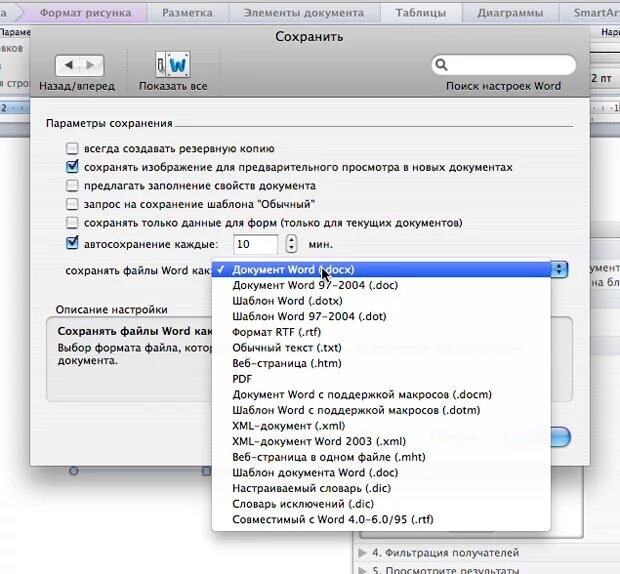Pick Шаблон документа Word (.doc)
Screen dimensions: 620x574
[x=382, y=472]
